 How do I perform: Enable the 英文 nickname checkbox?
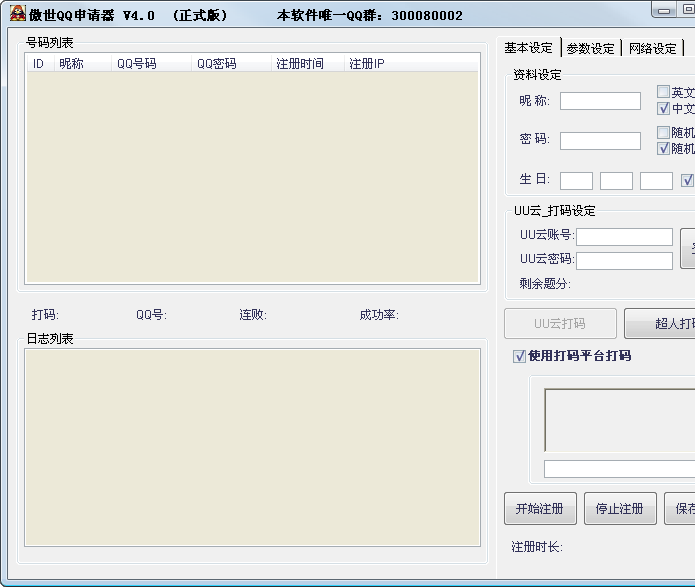(663, 92)
